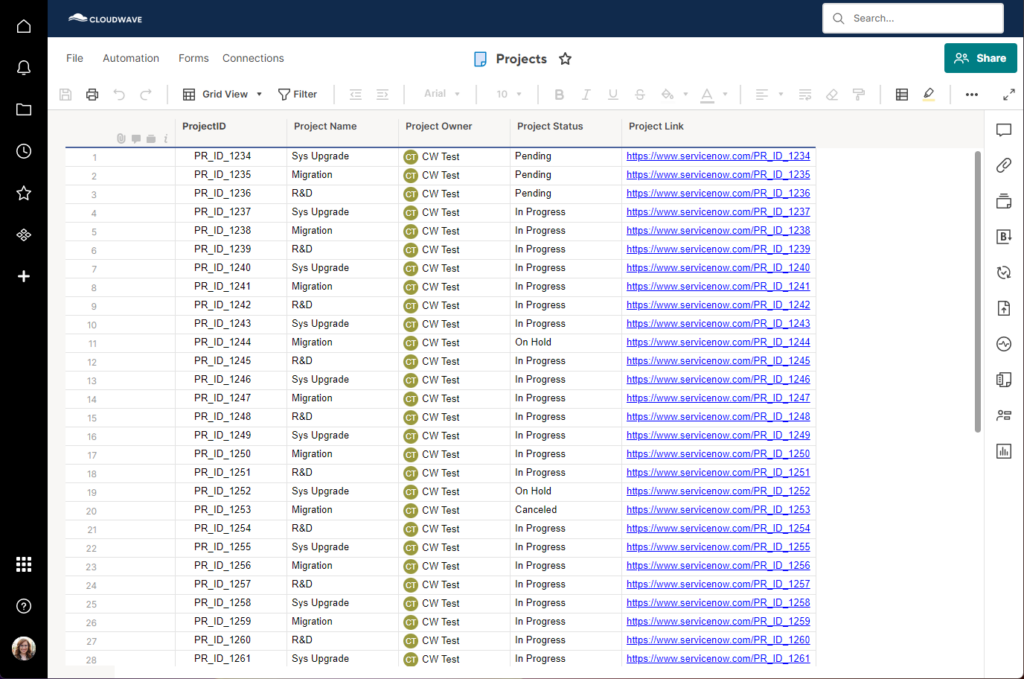Open the font size 10 dropdown

(x=509, y=94)
